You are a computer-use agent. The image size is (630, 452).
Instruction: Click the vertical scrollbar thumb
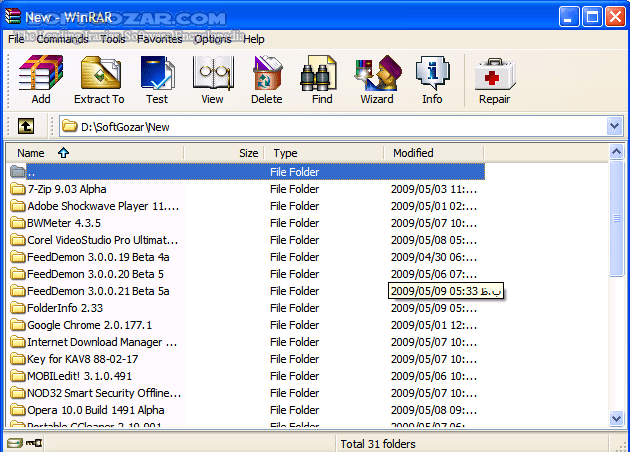pyautogui.click(x=616, y=219)
